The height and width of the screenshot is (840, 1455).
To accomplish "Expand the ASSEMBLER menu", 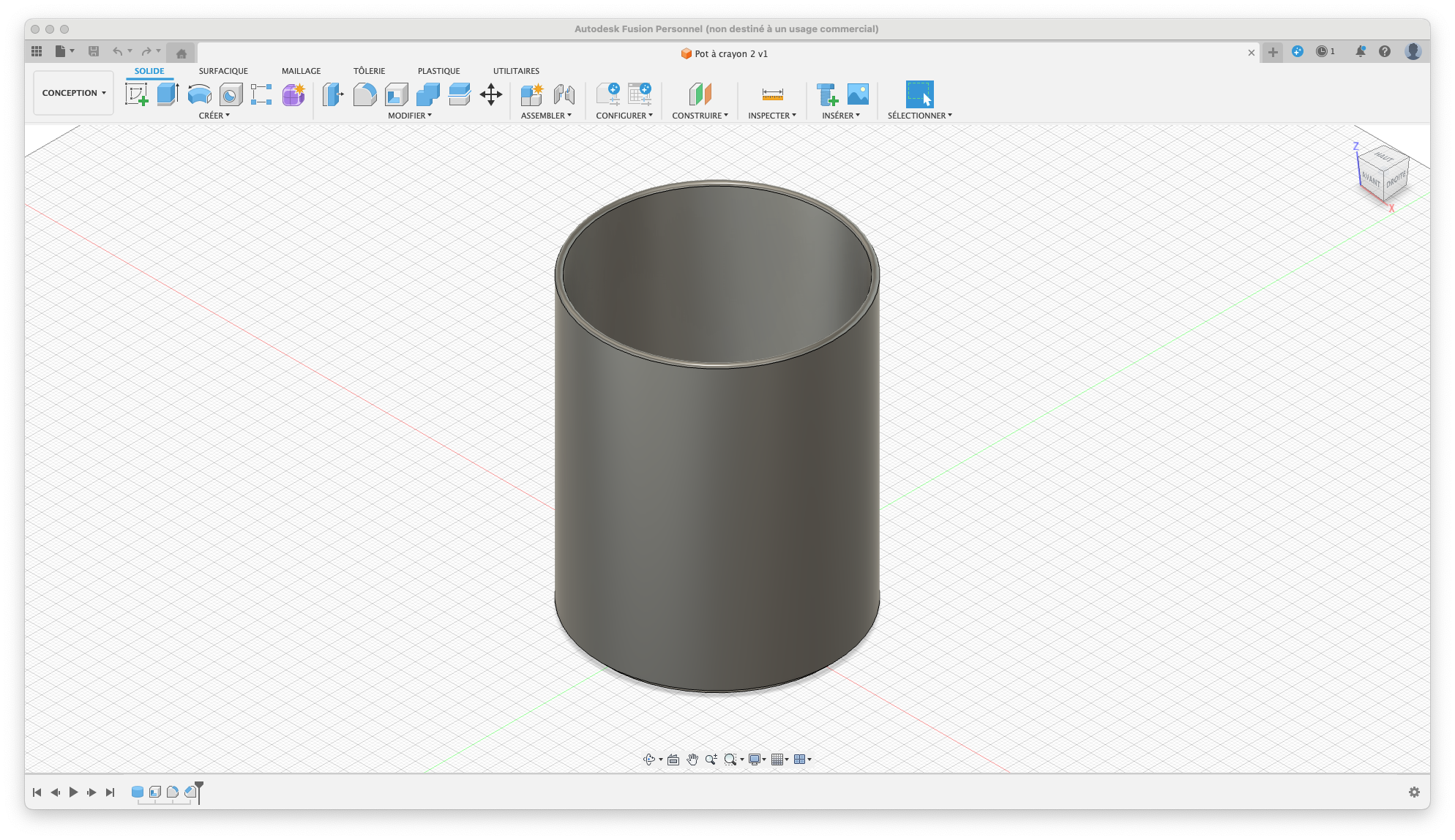I will click(546, 116).
